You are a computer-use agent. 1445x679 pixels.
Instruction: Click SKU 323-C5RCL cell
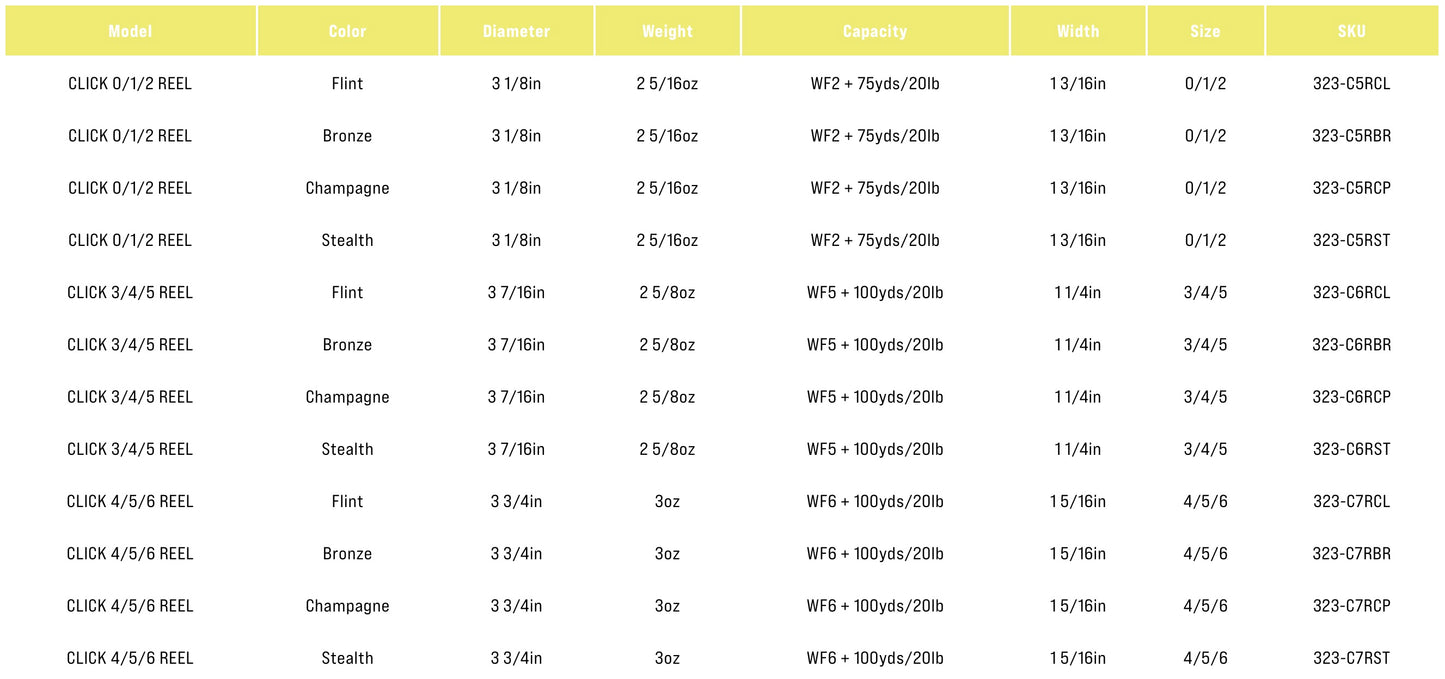coord(1351,84)
